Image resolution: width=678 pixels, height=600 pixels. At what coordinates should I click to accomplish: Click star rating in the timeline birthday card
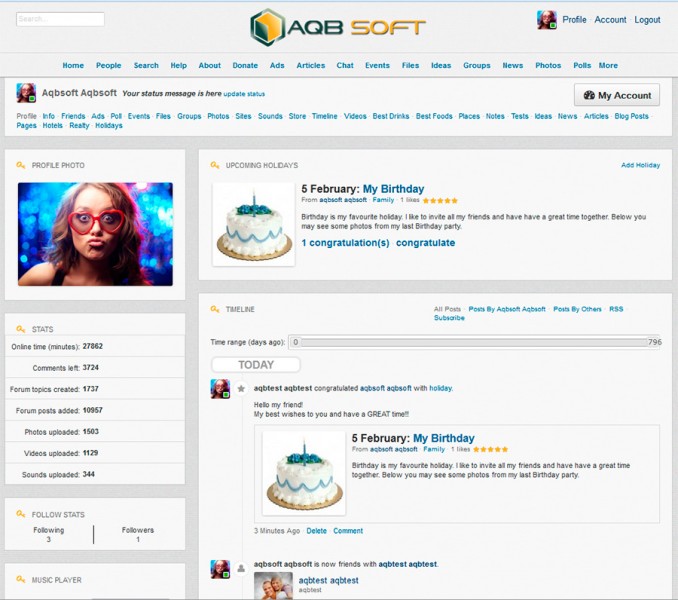(x=490, y=450)
